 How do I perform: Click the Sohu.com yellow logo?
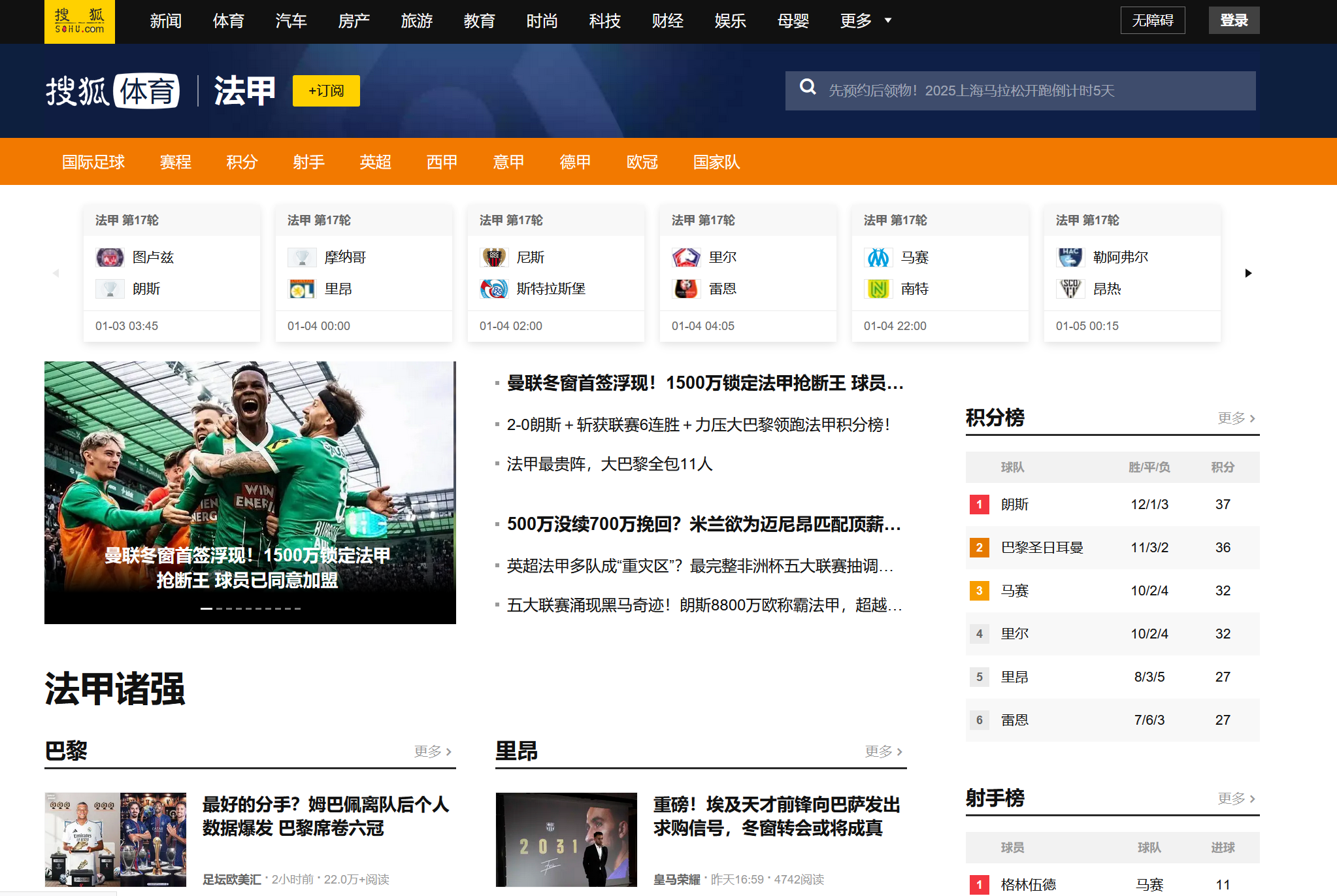[x=79, y=22]
